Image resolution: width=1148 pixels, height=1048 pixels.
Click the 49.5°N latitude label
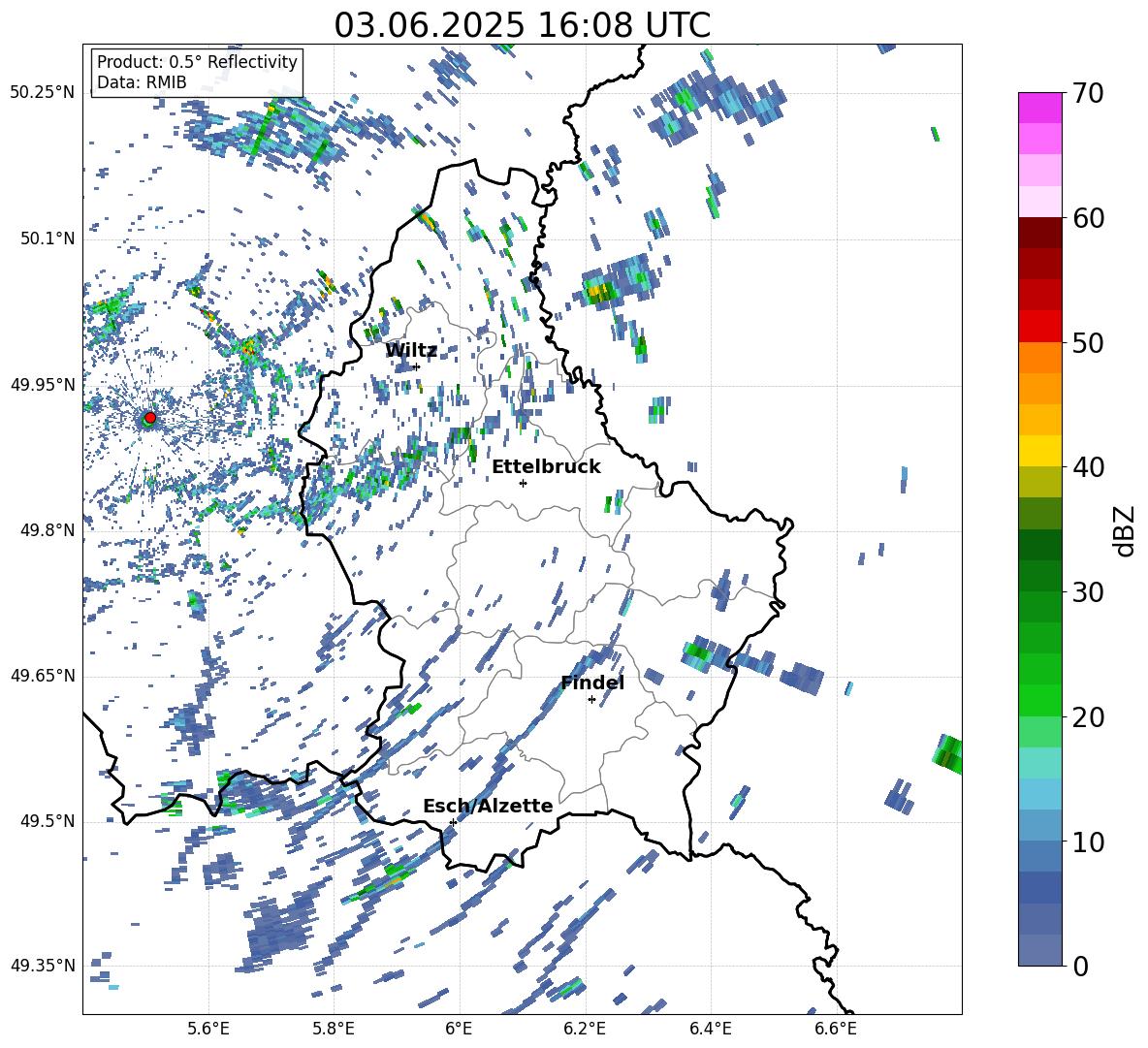47,821
